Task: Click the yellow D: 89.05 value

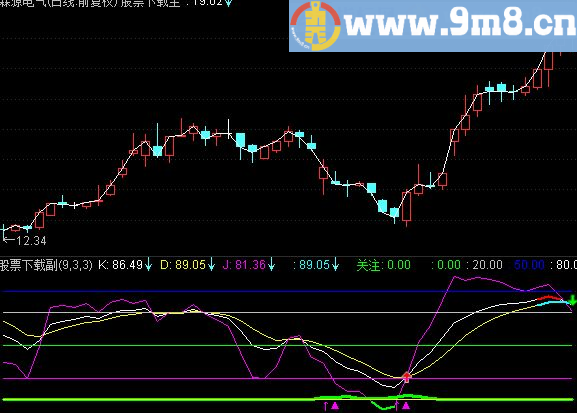Action: point(183,265)
